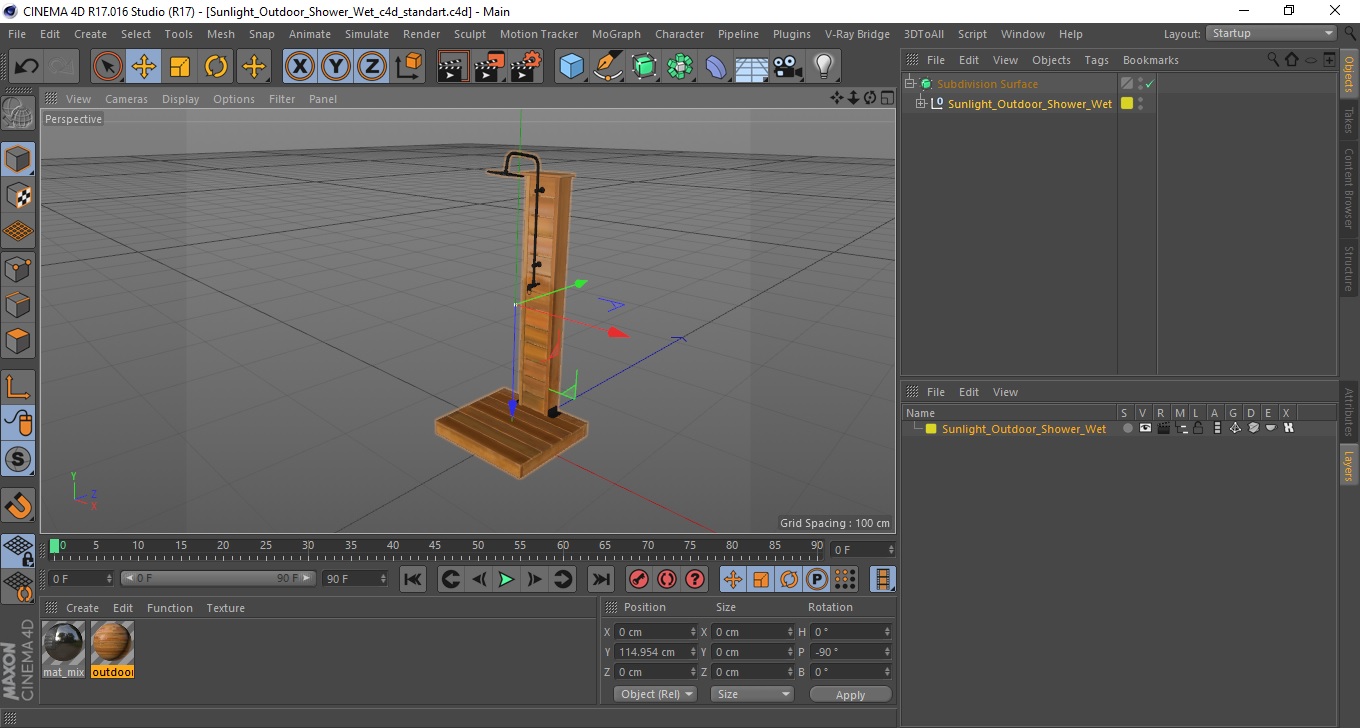Toggle X axis lock
The width and height of the screenshot is (1360, 728).
tap(299, 67)
